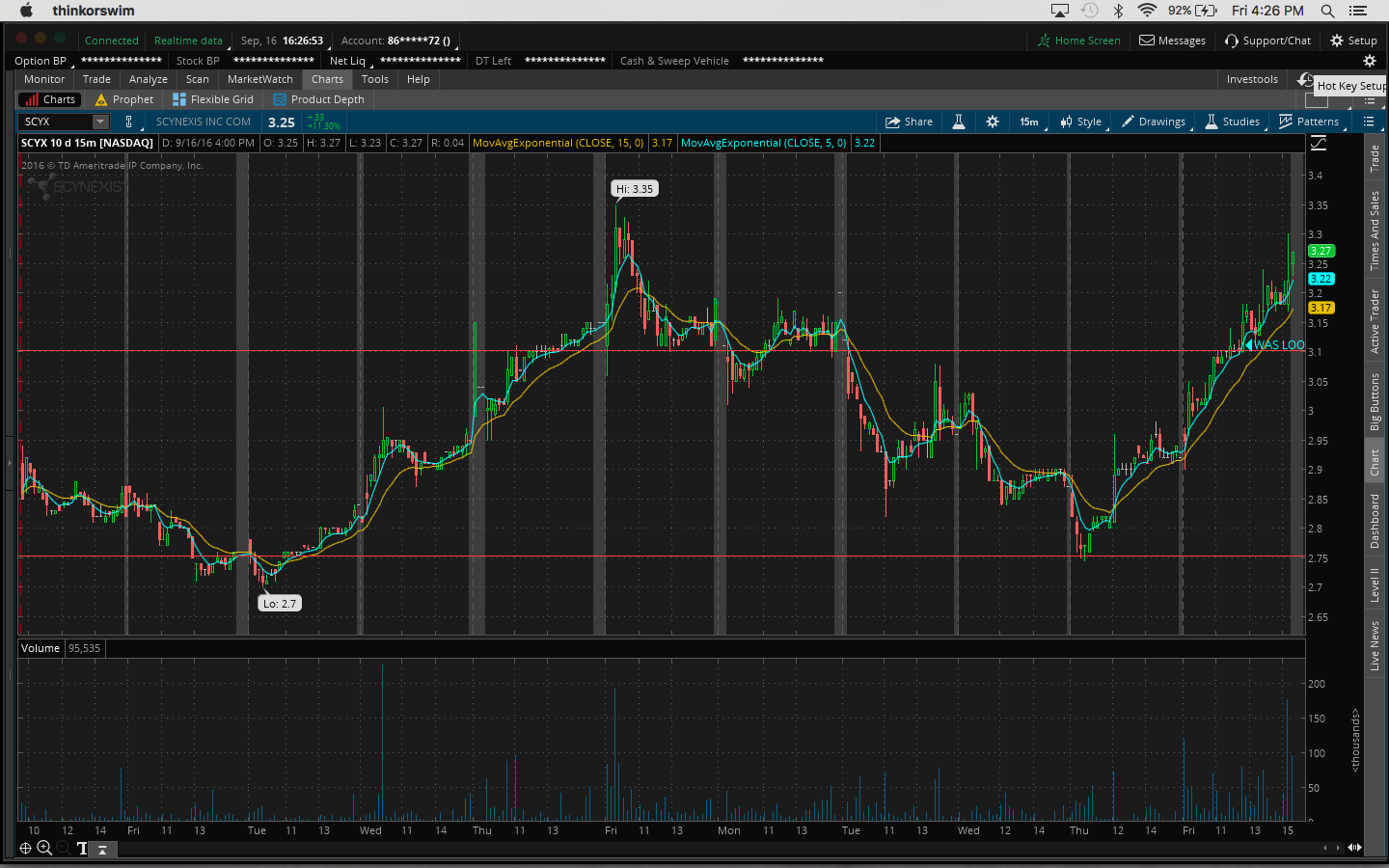Viewport: 1389px width, 868px height.
Task: Toggle the Times And Sales side panel
Action: tap(1375, 230)
